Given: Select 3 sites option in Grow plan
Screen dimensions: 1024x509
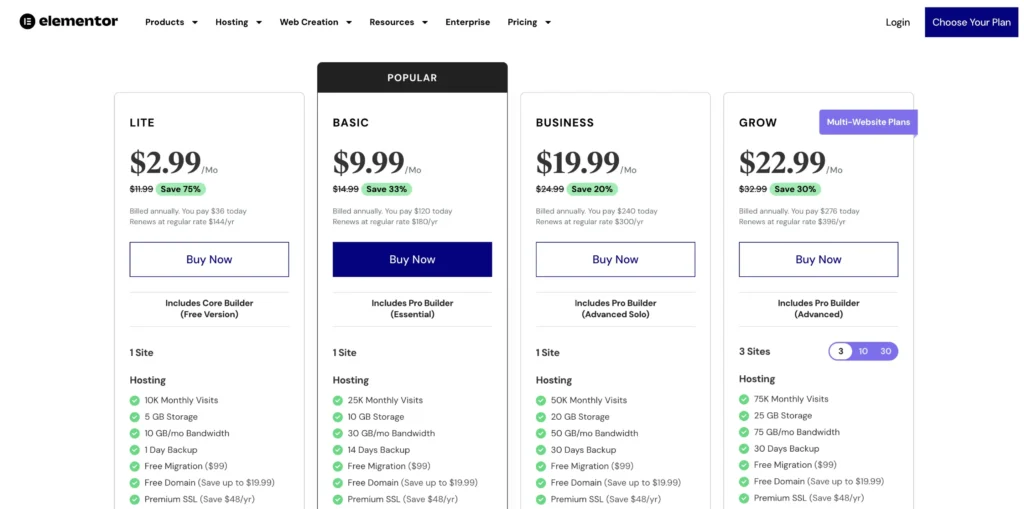Looking at the screenshot, I should [x=841, y=351].
